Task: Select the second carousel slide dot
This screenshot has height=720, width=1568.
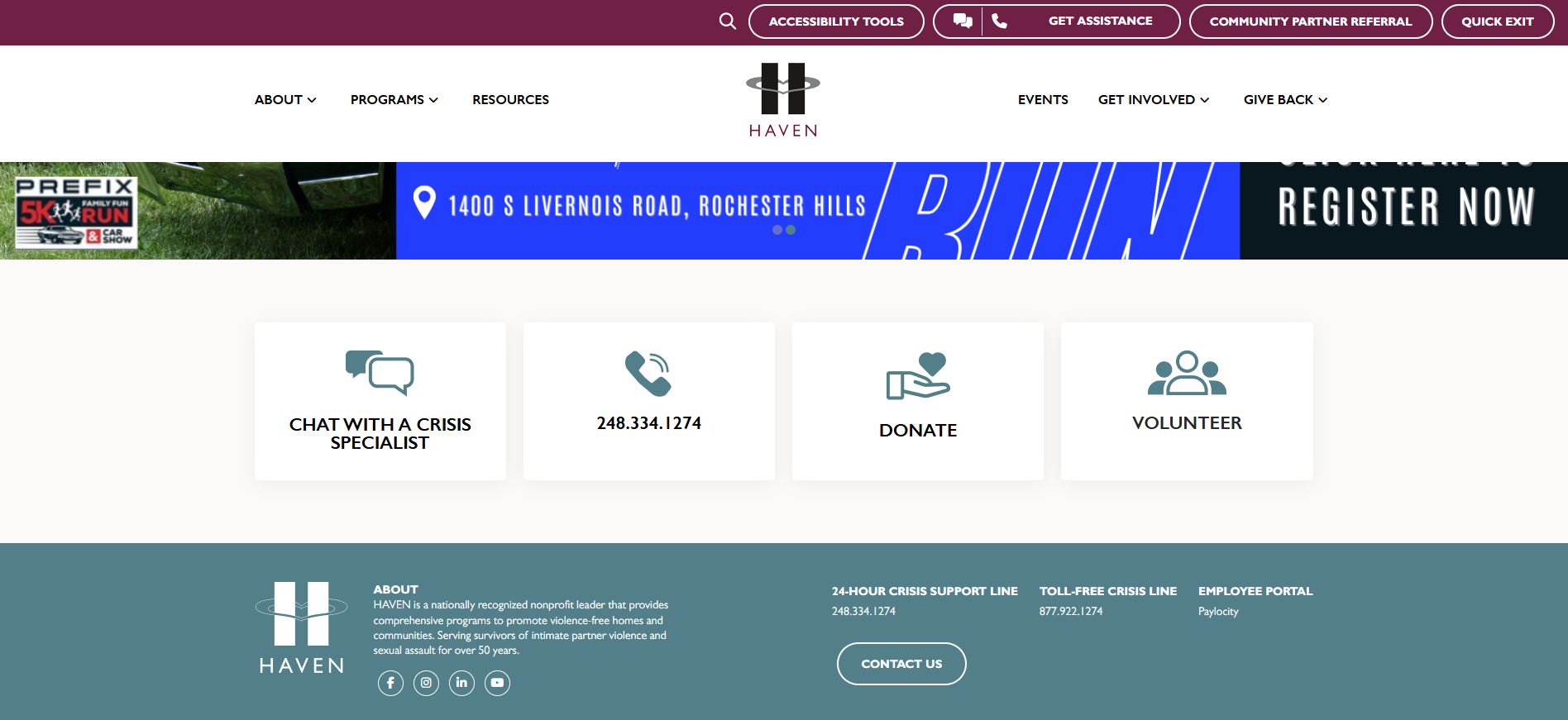Action: click(791, 230)
